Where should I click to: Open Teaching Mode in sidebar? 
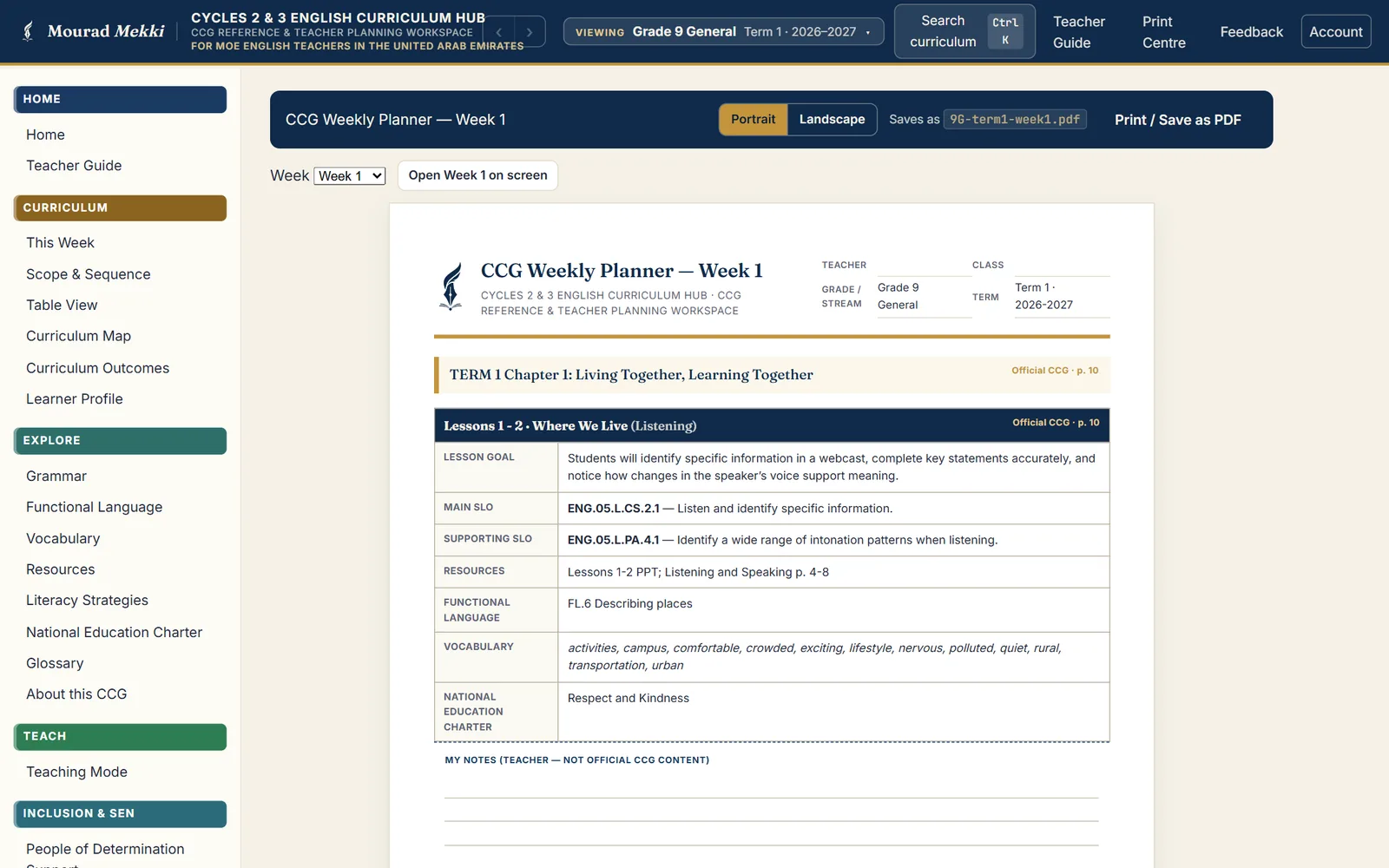76,772
